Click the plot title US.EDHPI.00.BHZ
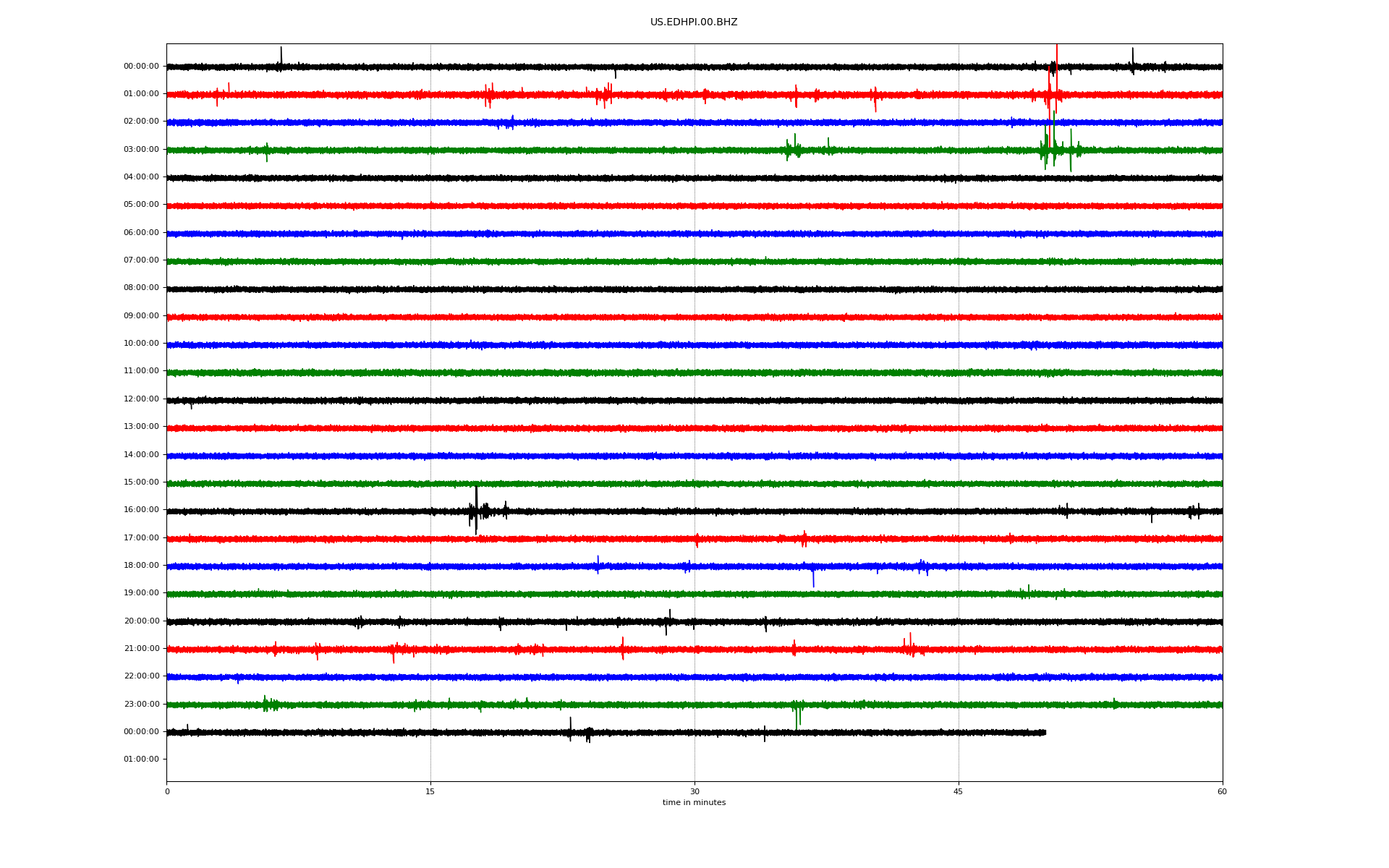Screen dimensions: 1389x868 click(693, 22)
